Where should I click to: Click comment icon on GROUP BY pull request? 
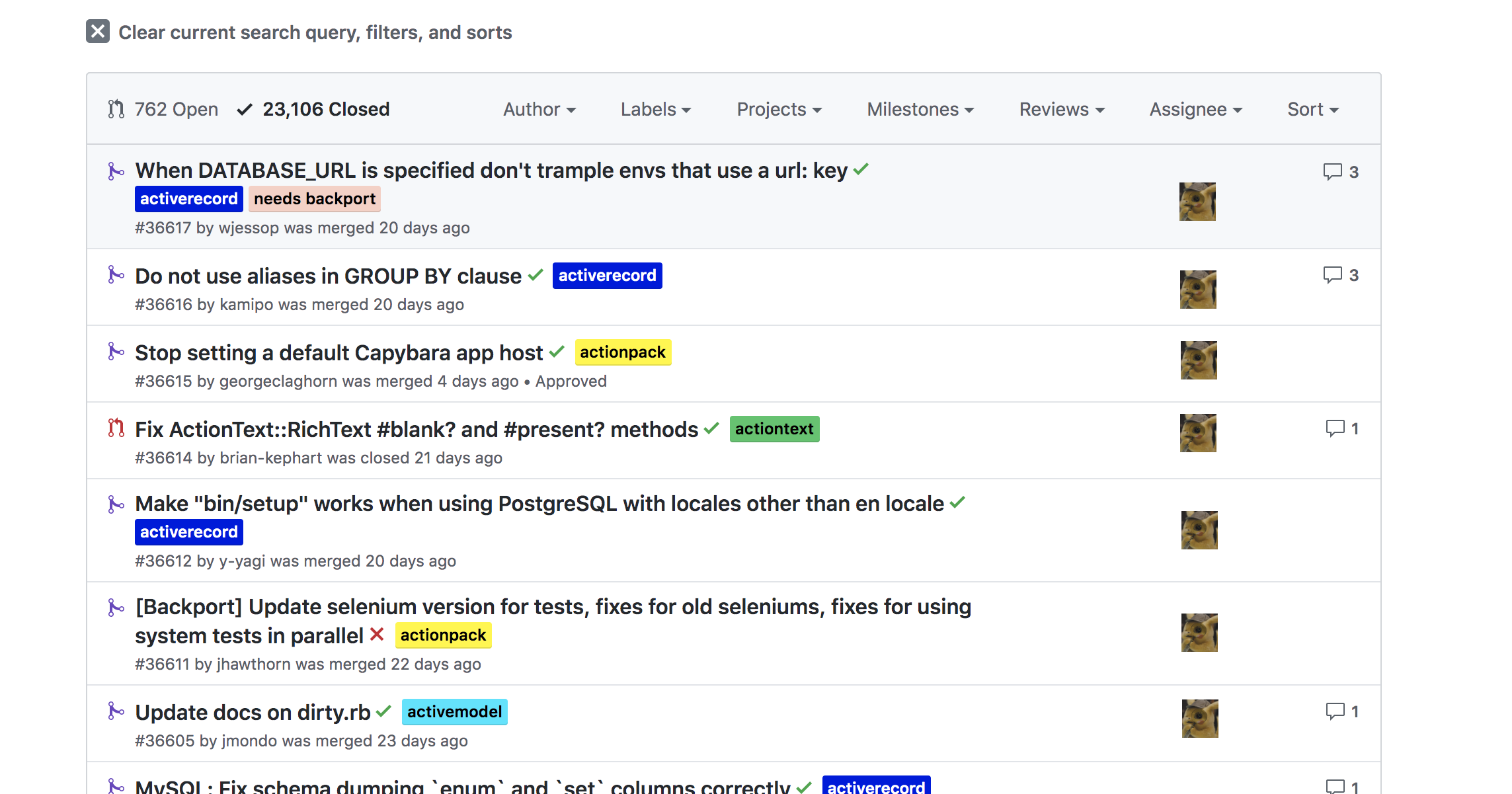pos(1332,275)
